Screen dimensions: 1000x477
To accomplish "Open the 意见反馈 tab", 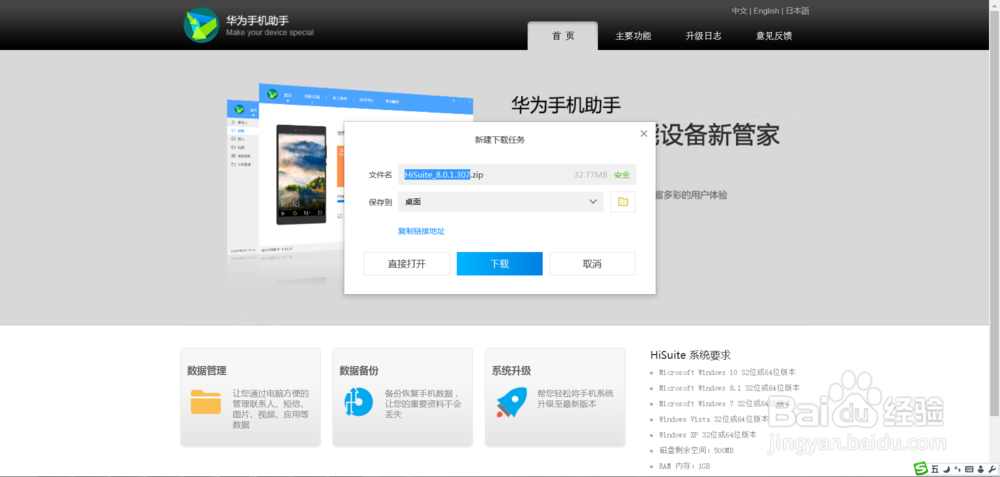I will [x=774, y=36].
